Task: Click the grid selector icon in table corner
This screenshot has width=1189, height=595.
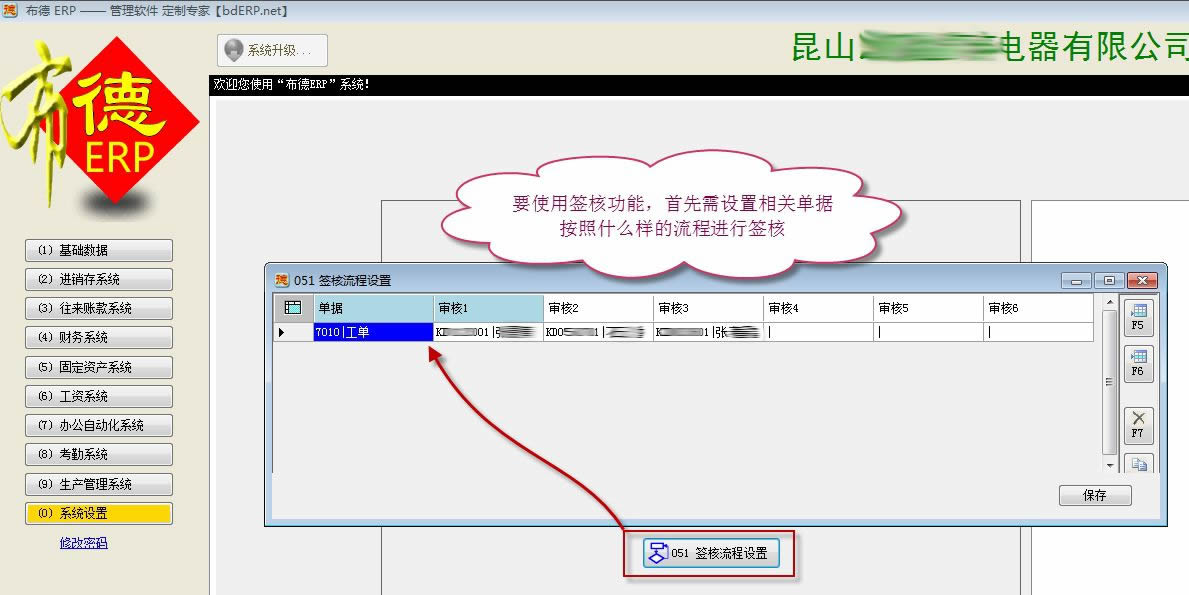Action: (x=293, y=308)
